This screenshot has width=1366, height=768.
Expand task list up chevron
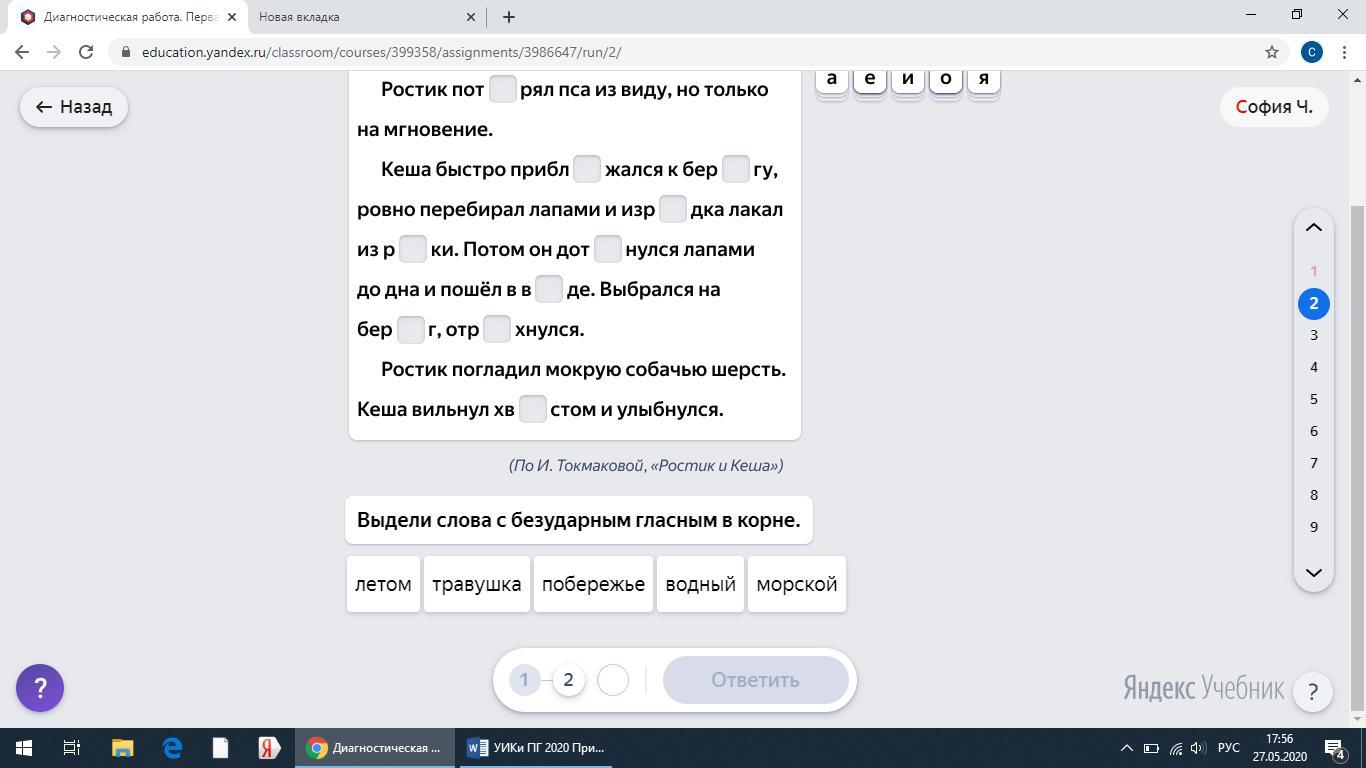pyautogui.click(x=1314, y=228)
